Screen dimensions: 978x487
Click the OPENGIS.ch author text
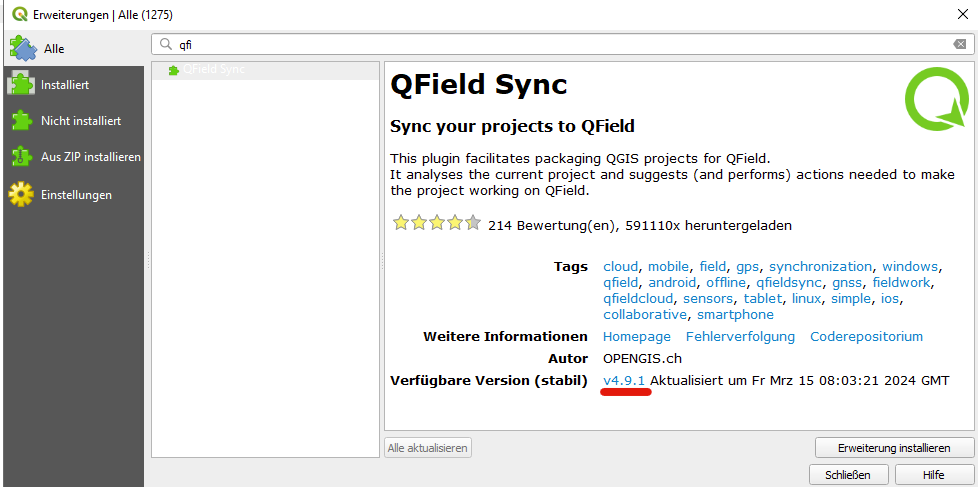click(642, 359)
